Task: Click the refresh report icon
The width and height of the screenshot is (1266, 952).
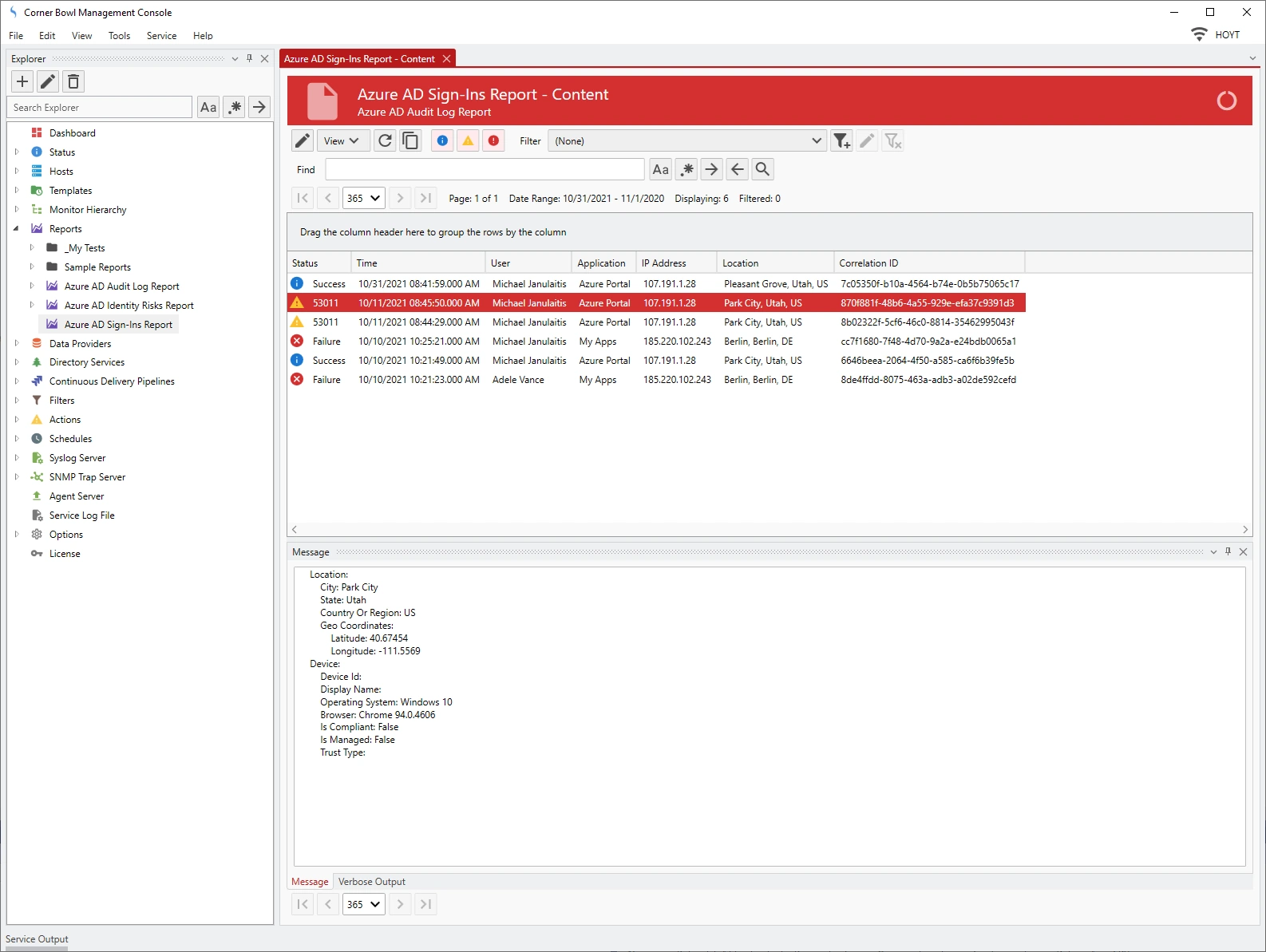Action: [385, 141]
